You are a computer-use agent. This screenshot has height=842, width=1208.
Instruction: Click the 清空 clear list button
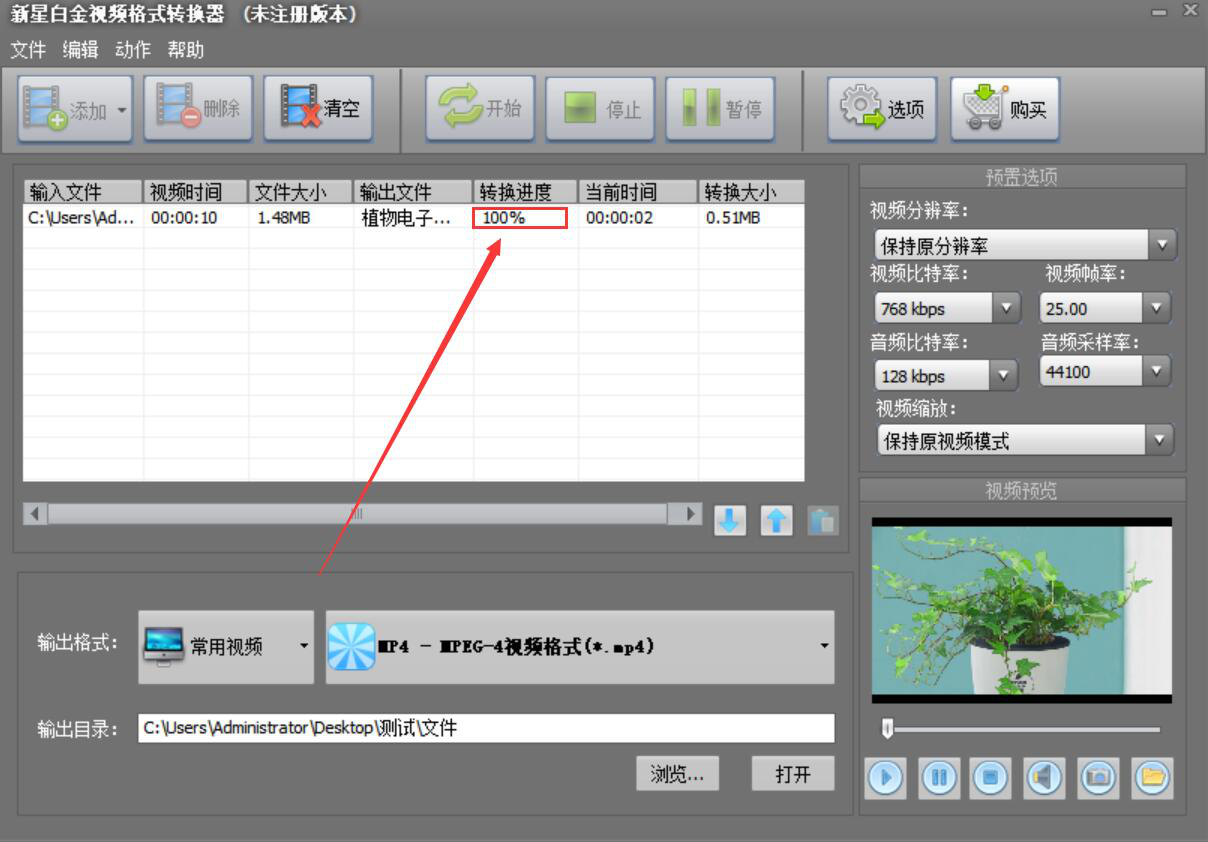318,108
